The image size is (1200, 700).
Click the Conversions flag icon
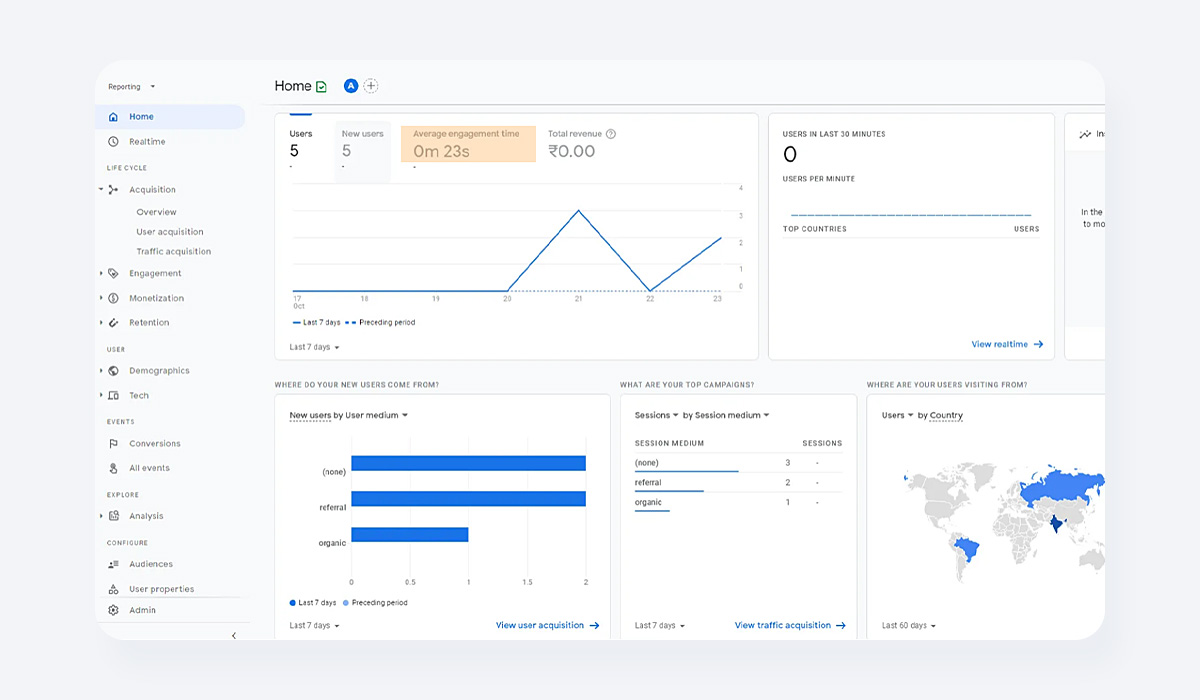point(113,444)
